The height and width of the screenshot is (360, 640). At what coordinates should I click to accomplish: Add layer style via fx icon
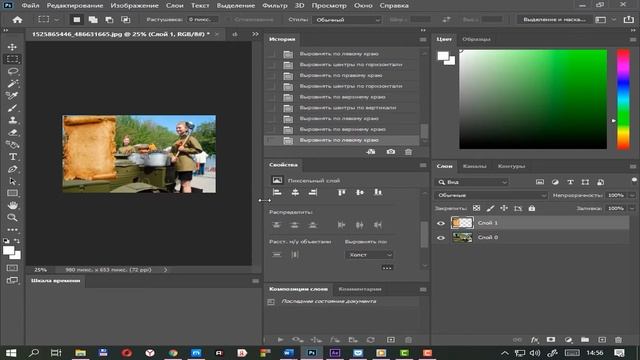point(534,340)
